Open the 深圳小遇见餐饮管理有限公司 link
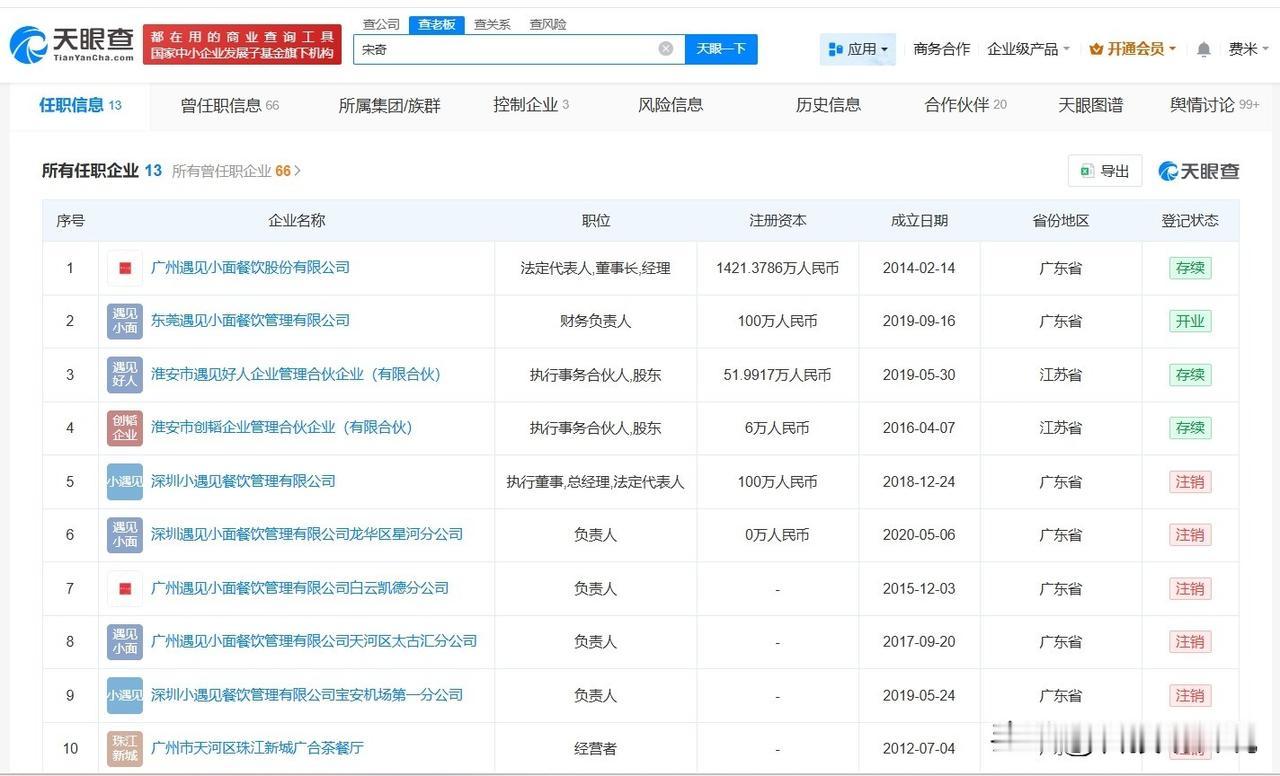The image size is (1280, 776). (x=243, y=481)
